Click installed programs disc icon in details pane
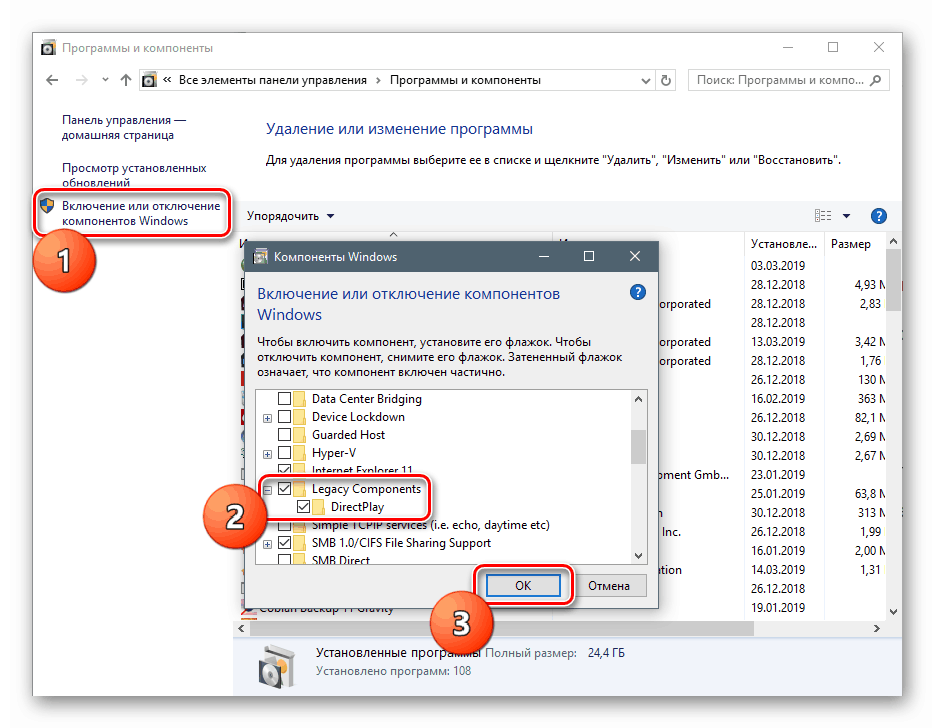Image resolution: width=935 pixels, height=728 pixels. [277, 665]
